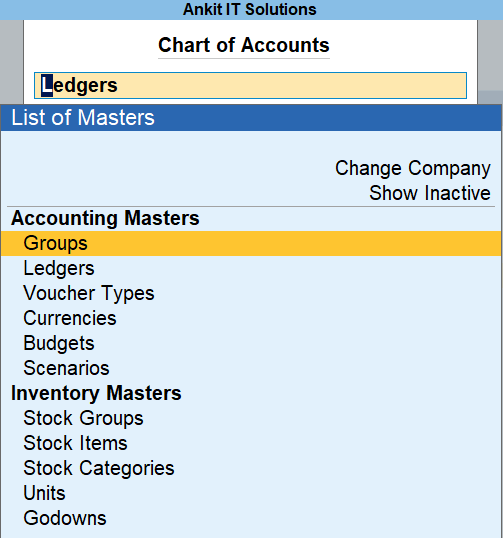Click the Ankit IT Solutions title bar
Image resolution: width=503 pixels, height=538 pixels.
(x=252, y=10)
